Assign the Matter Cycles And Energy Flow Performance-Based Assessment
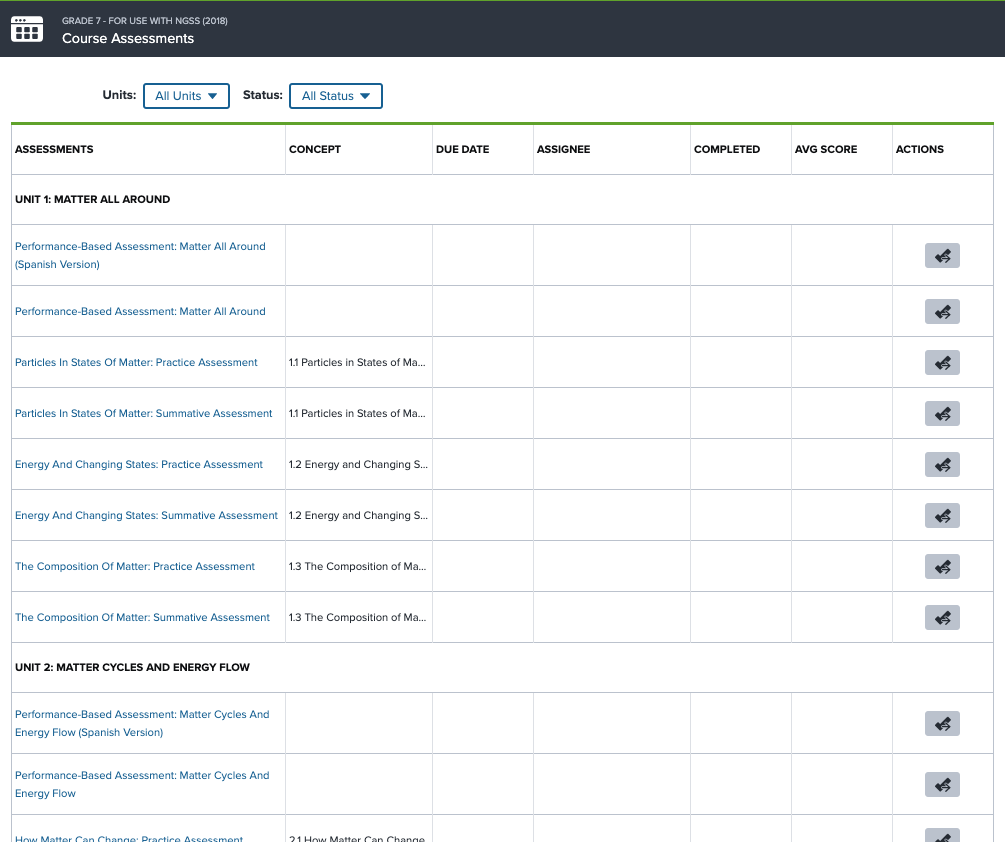1005x842 pixels. [x=942, y=784]
